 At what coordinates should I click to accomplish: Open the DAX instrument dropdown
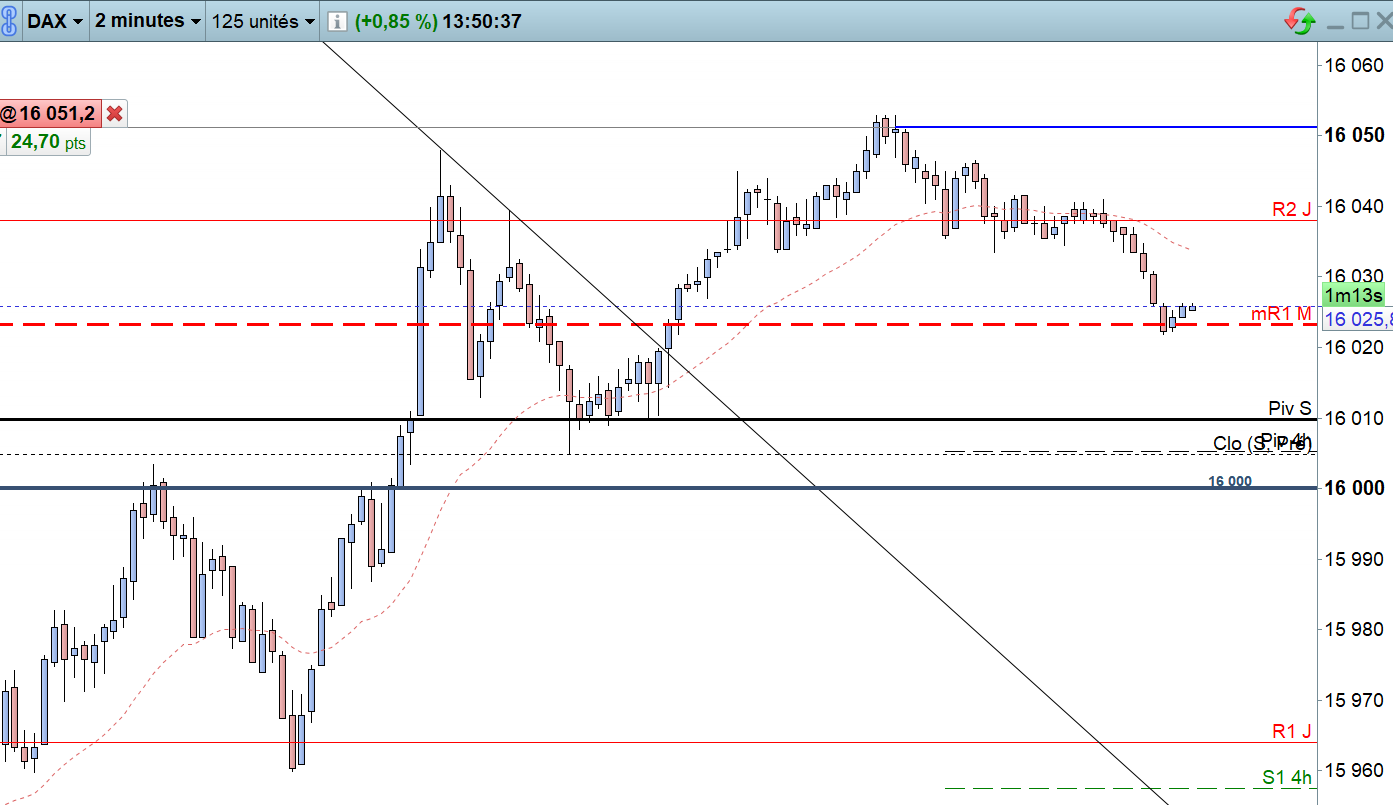click(x=55, y=21)
